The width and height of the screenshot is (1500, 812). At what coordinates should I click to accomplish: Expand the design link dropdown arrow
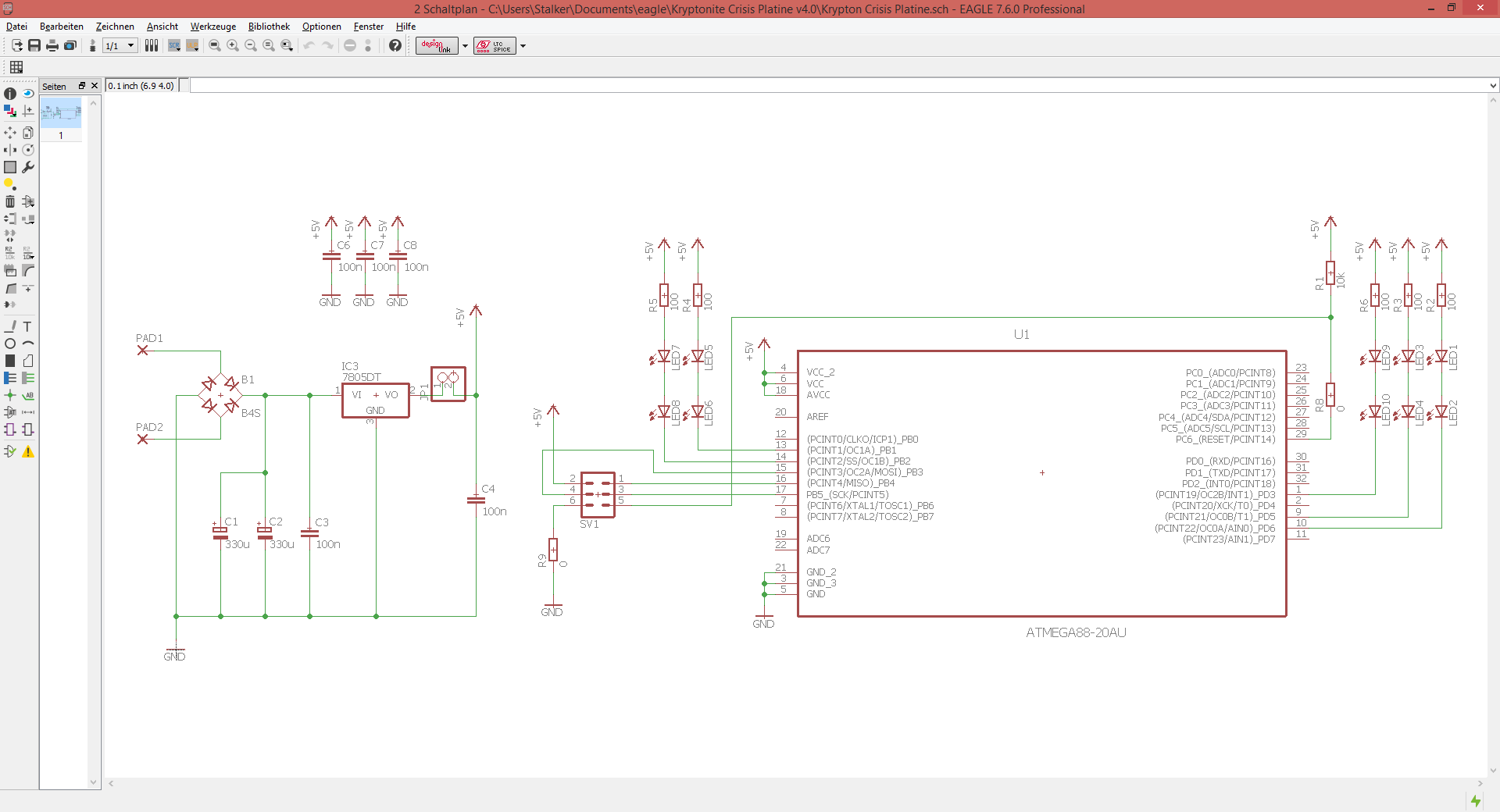click(x=465, y=45)
